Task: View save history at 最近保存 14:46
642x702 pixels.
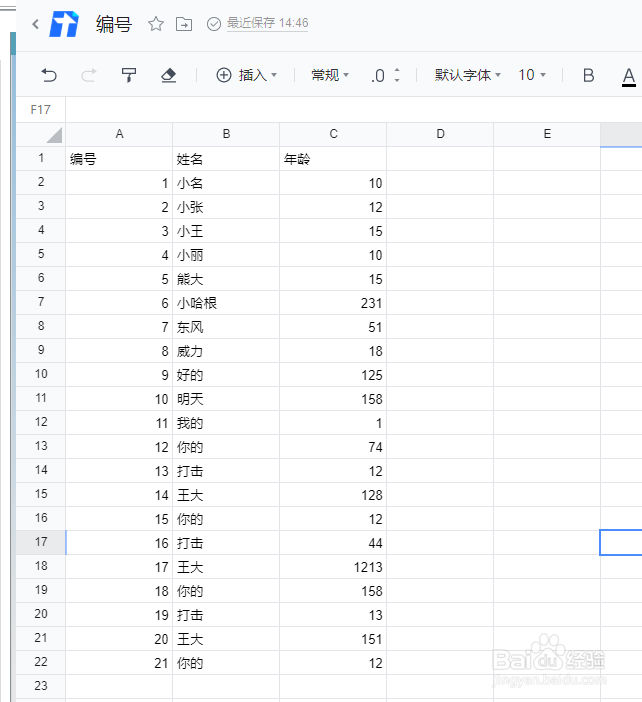Action: click(267, 23)
